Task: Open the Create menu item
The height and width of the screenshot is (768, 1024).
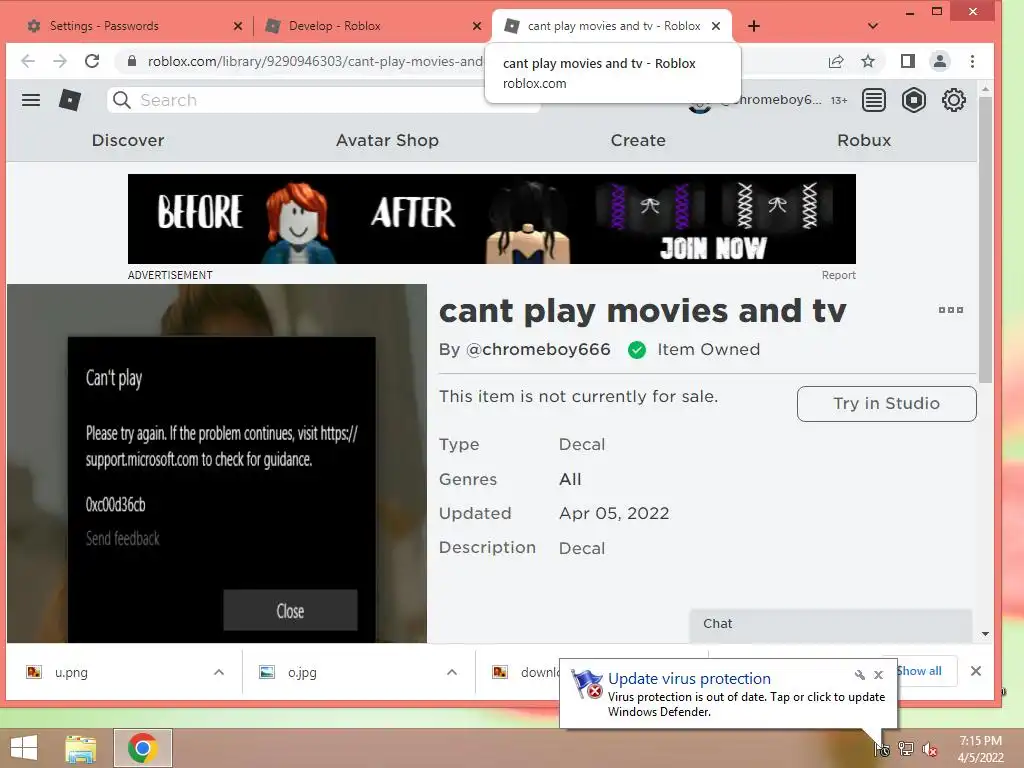Action: 638,140
